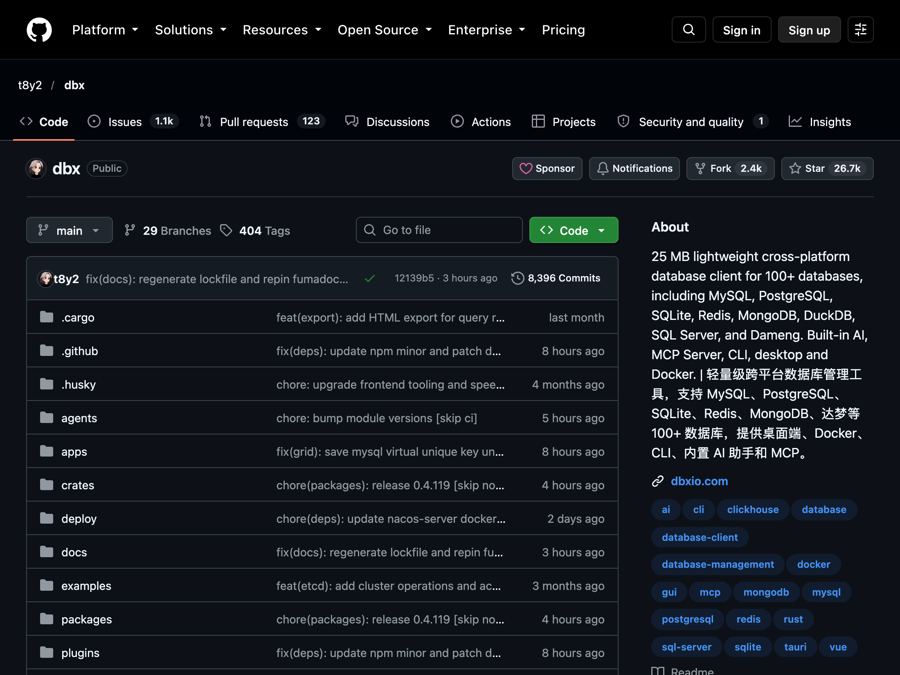Image resolution: width=900 pixels, height=675 pixels.
Task: Click the green check status icon
Action: click(x=370, y=278)
